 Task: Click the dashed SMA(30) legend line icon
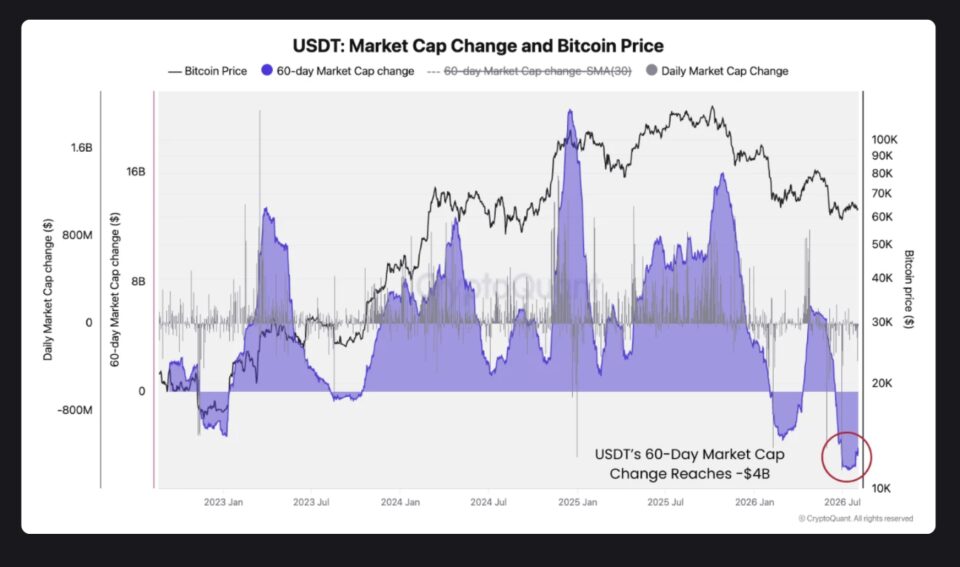pyautogui.click(x=433, y=72)
